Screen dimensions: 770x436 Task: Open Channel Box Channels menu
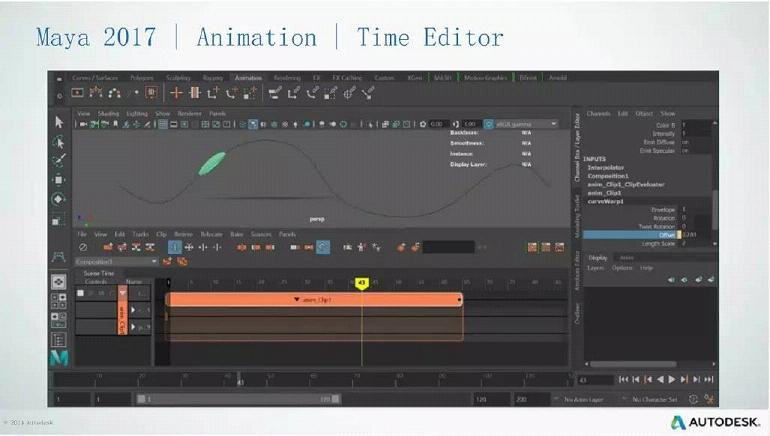pyautogui.click(x=598, y=113)
